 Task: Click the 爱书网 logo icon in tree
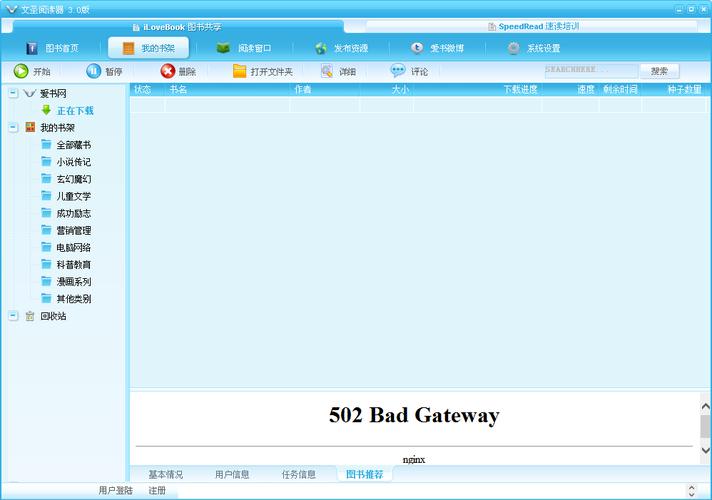(x=30, y=93)
